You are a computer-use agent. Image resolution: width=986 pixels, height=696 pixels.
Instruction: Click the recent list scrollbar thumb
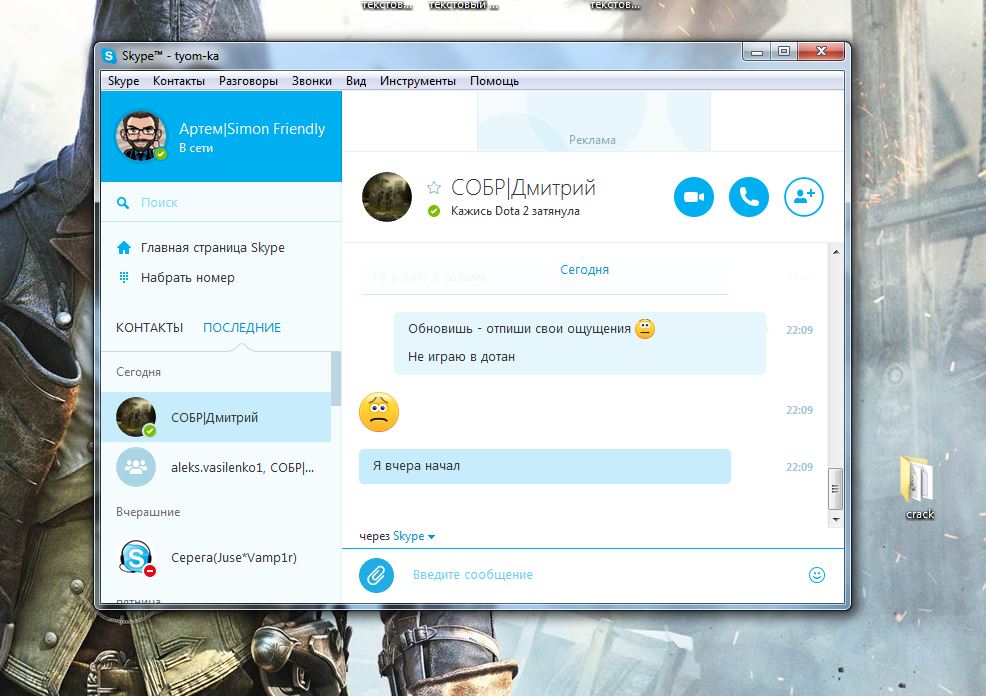(336, 378)
